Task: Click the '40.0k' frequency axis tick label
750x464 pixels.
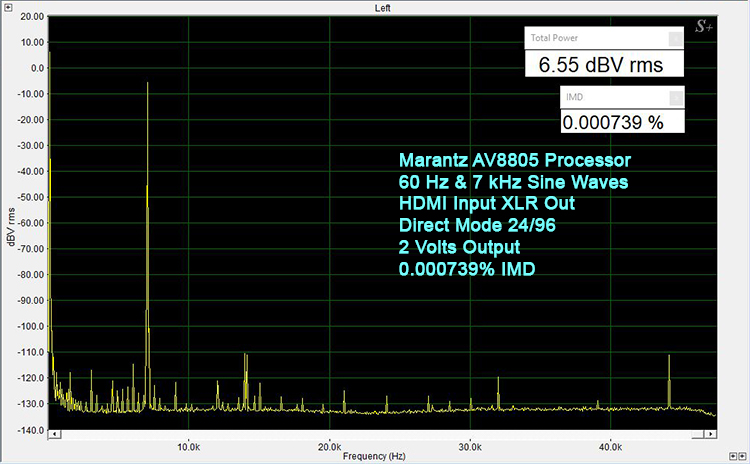Action: click(611, 447)
